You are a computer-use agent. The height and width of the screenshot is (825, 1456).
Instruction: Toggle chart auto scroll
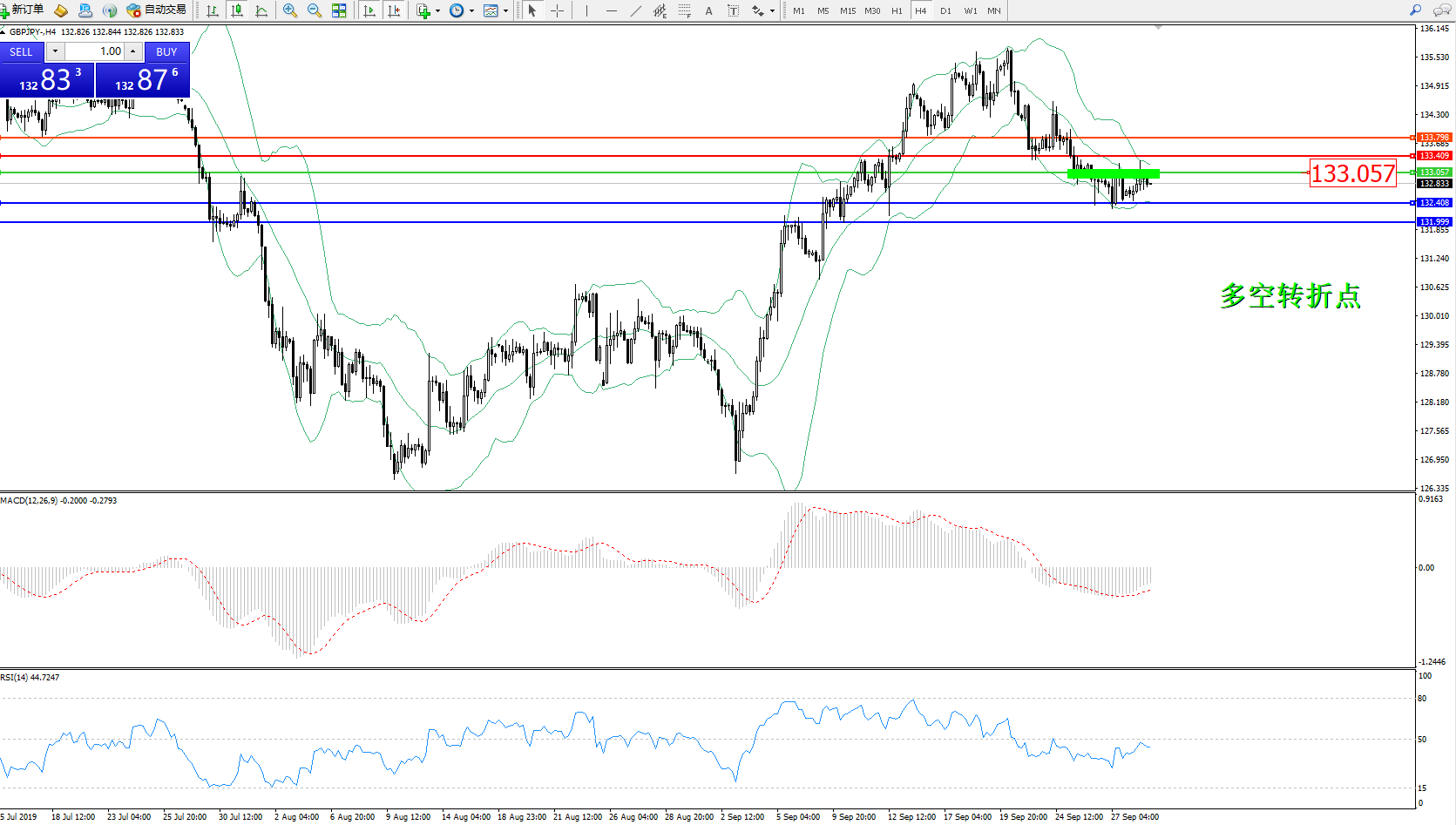coord(369,10)
